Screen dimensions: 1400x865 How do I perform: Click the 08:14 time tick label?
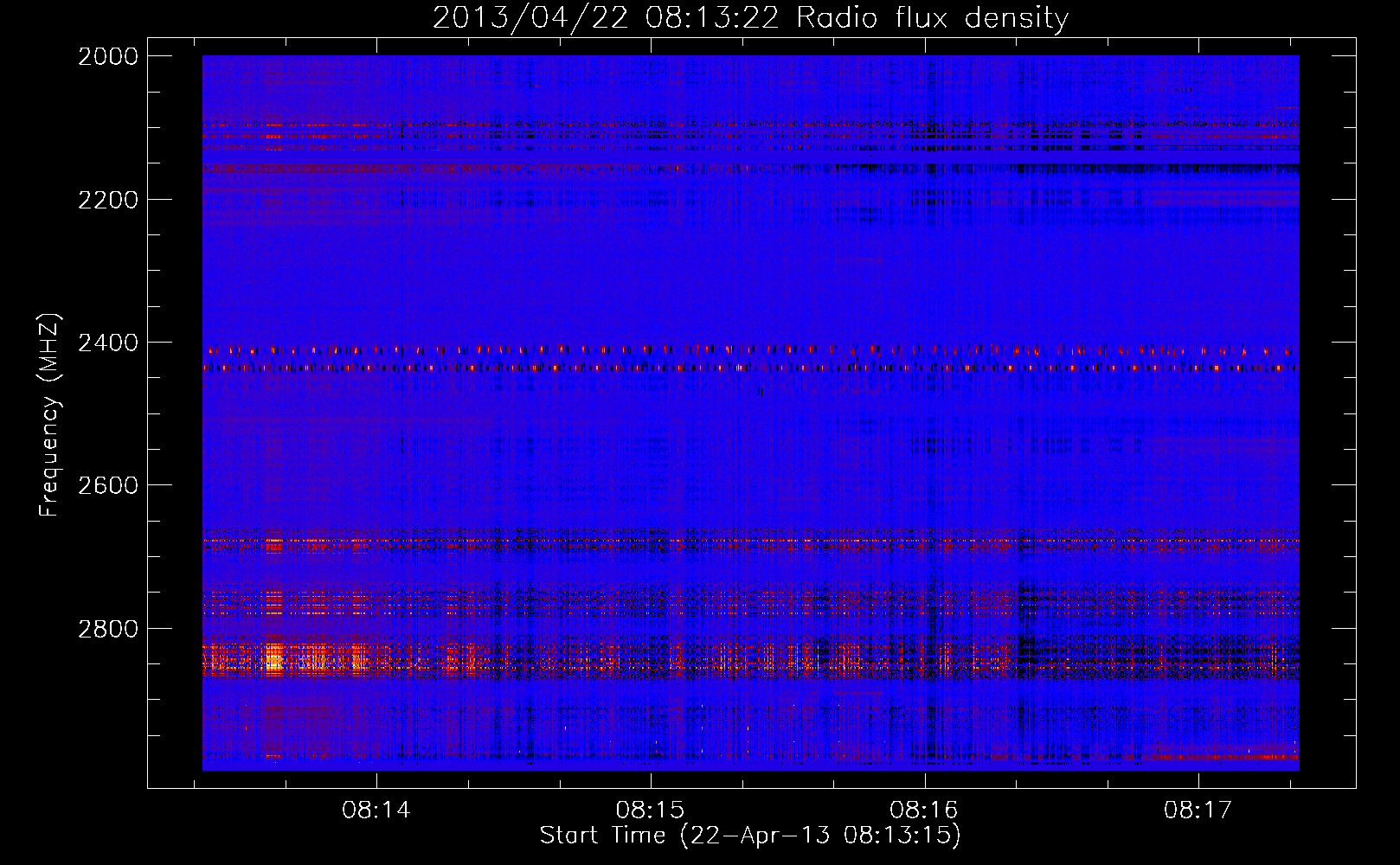376,810
